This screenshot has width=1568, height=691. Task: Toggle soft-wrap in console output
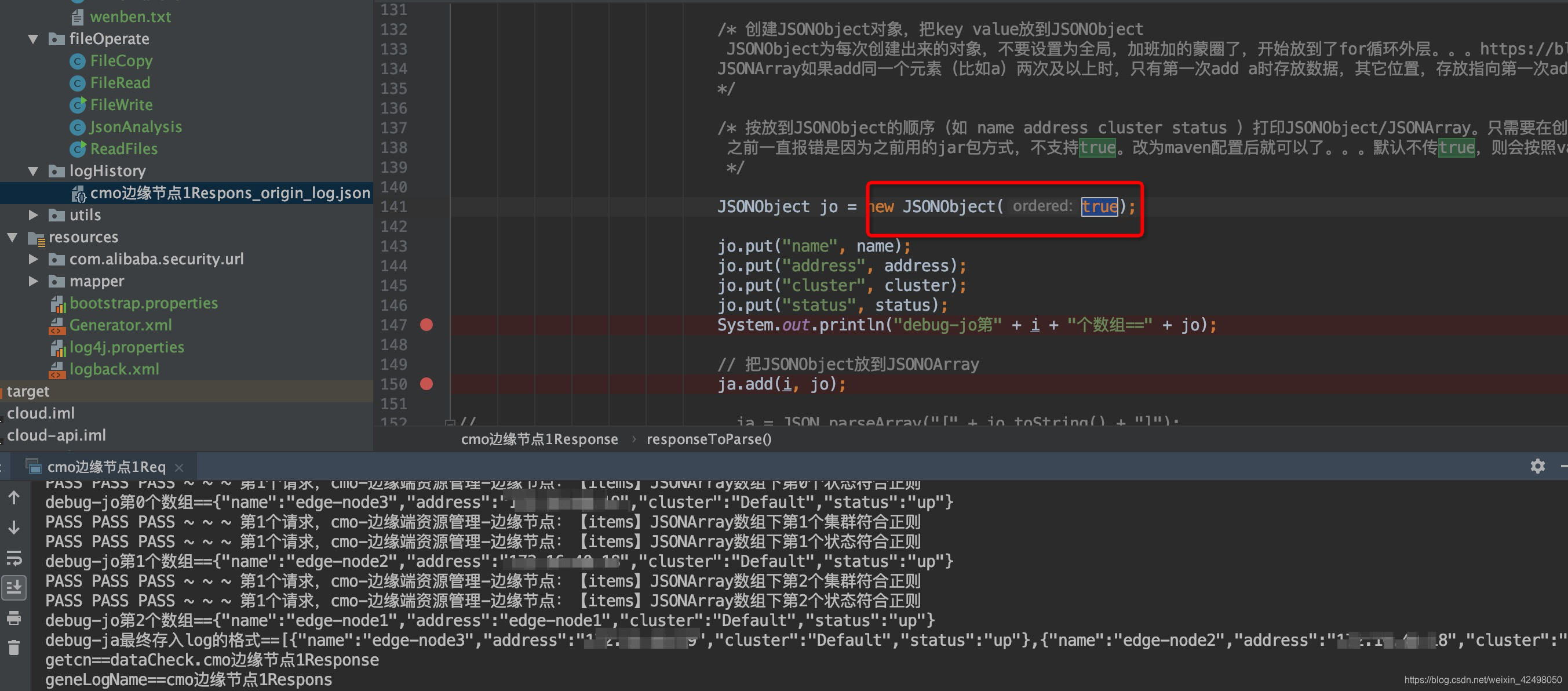tap(14, 558)
